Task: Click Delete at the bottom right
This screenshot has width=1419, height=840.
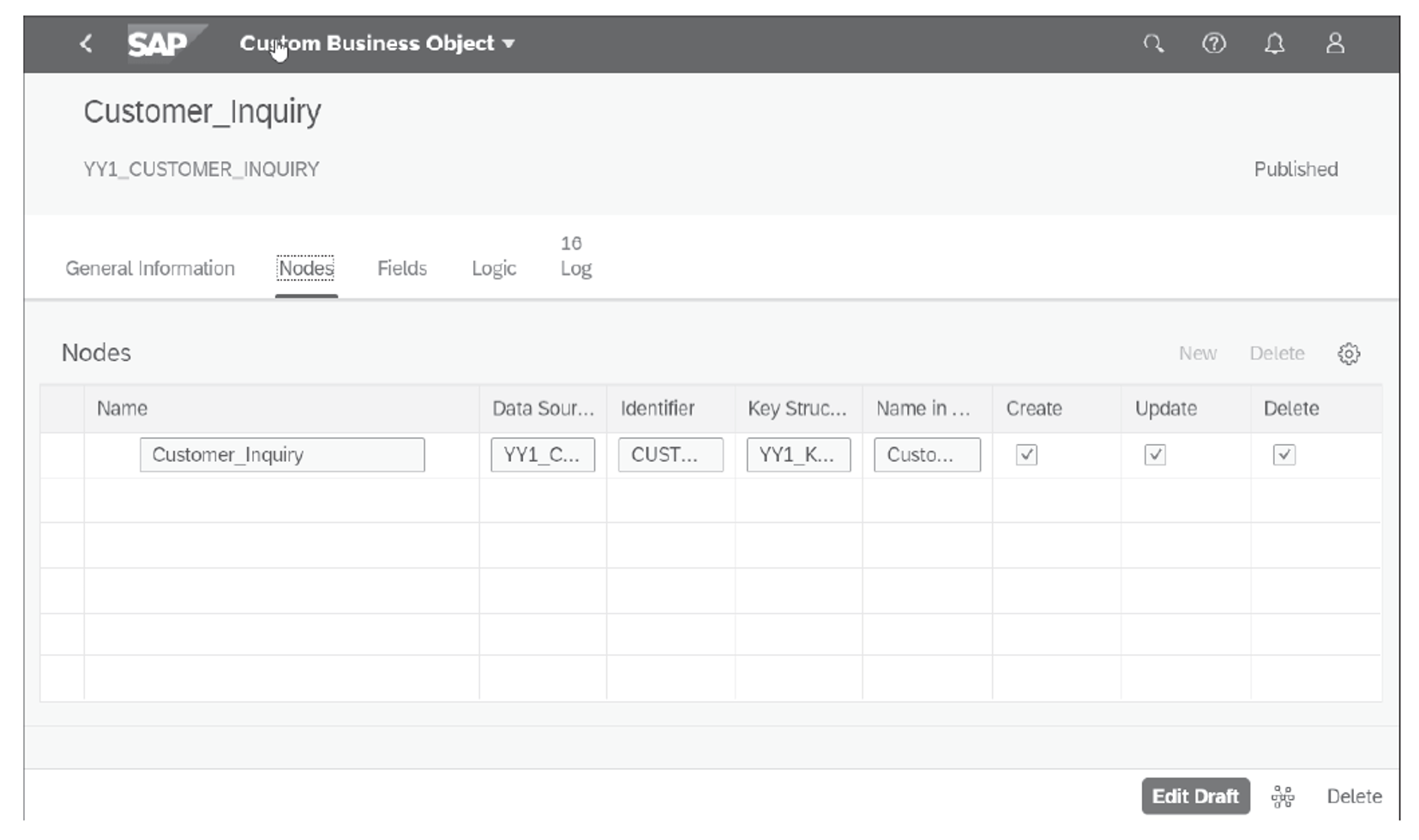Action: [x=1353, y=796]
